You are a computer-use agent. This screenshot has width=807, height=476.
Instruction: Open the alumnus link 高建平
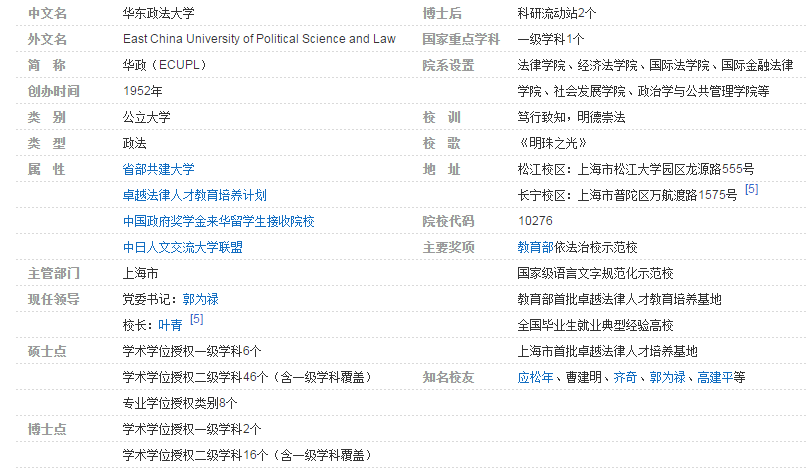coord(715,377)
